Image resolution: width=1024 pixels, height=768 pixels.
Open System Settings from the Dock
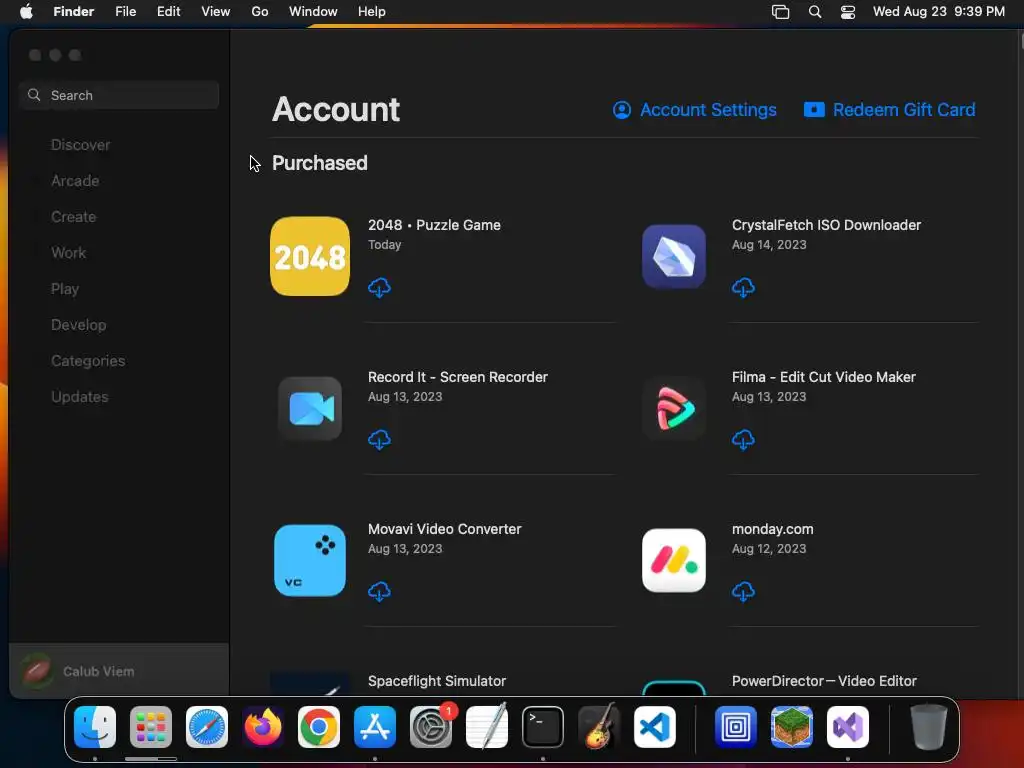[431, 727]
